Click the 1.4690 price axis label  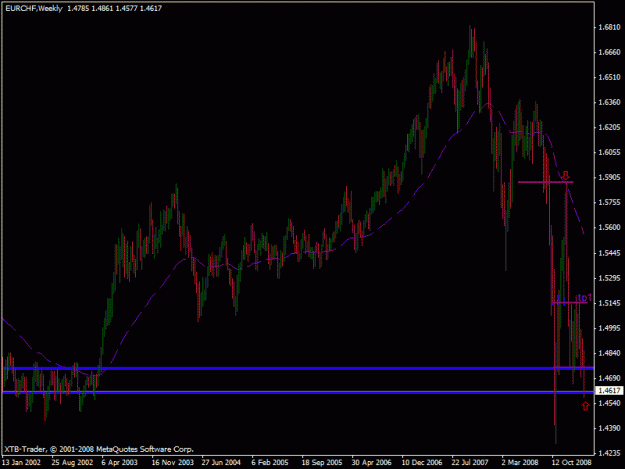click(x=609, y=378)
